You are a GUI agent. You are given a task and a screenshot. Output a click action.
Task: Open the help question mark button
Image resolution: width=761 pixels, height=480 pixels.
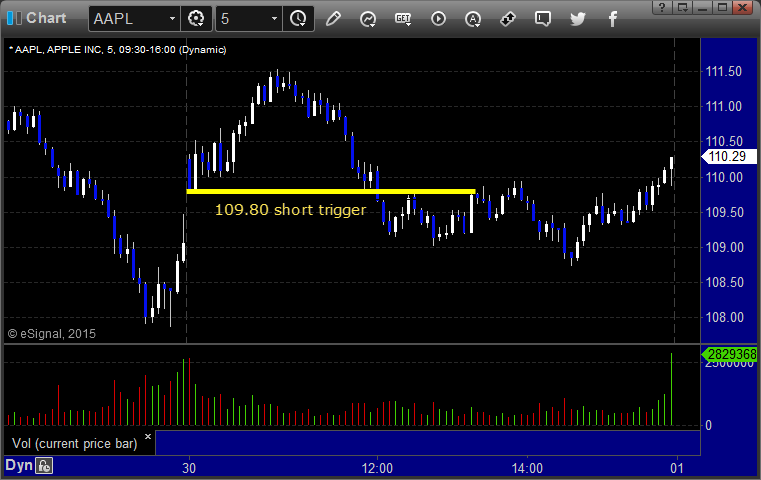coord(662,7)
